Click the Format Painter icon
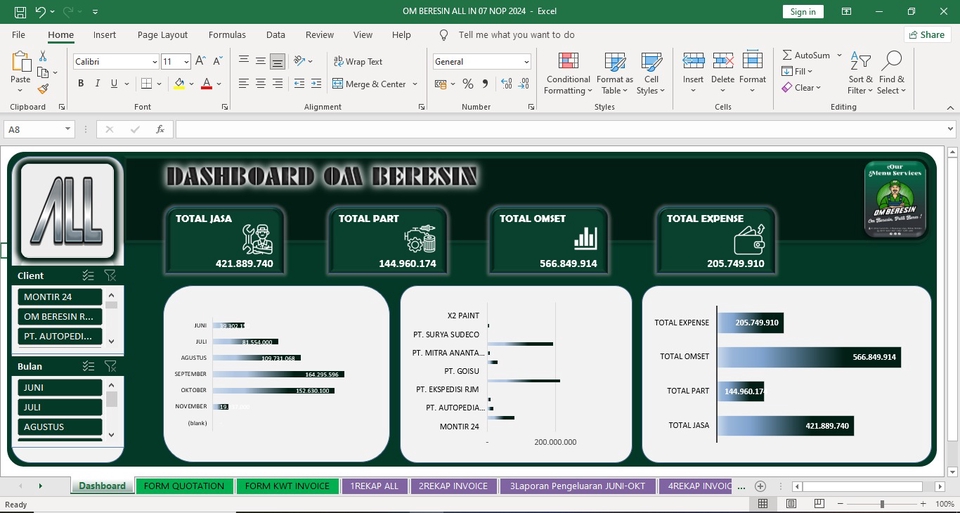 click(43, 89)
